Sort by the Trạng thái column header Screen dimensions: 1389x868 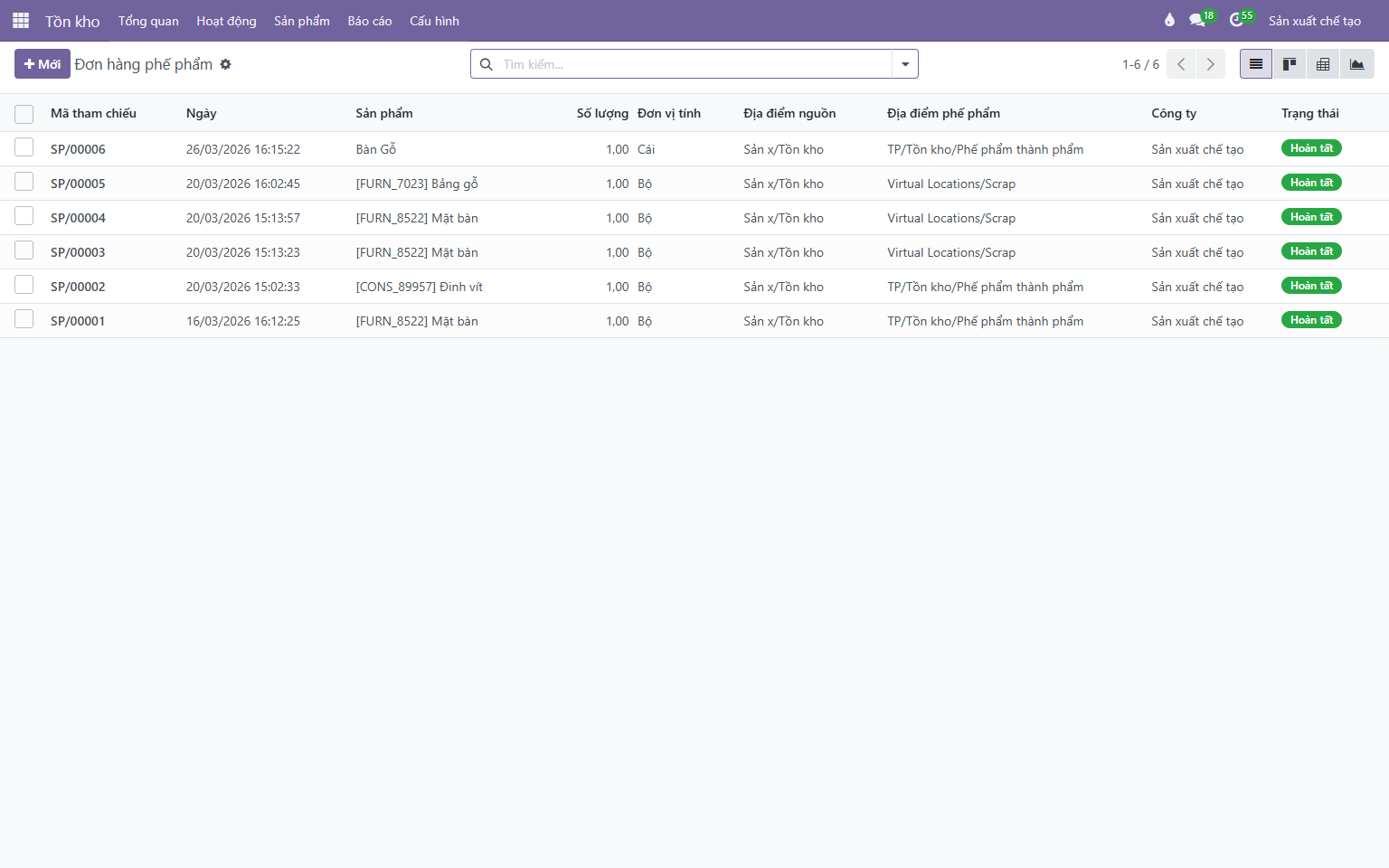(1310, 113)
